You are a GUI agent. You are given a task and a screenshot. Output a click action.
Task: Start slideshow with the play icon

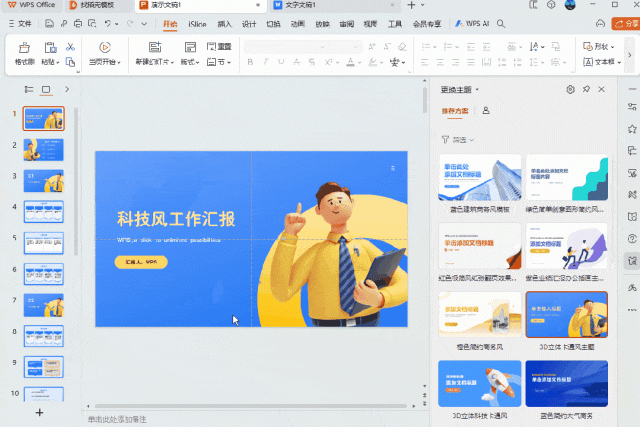coord(105,47)
